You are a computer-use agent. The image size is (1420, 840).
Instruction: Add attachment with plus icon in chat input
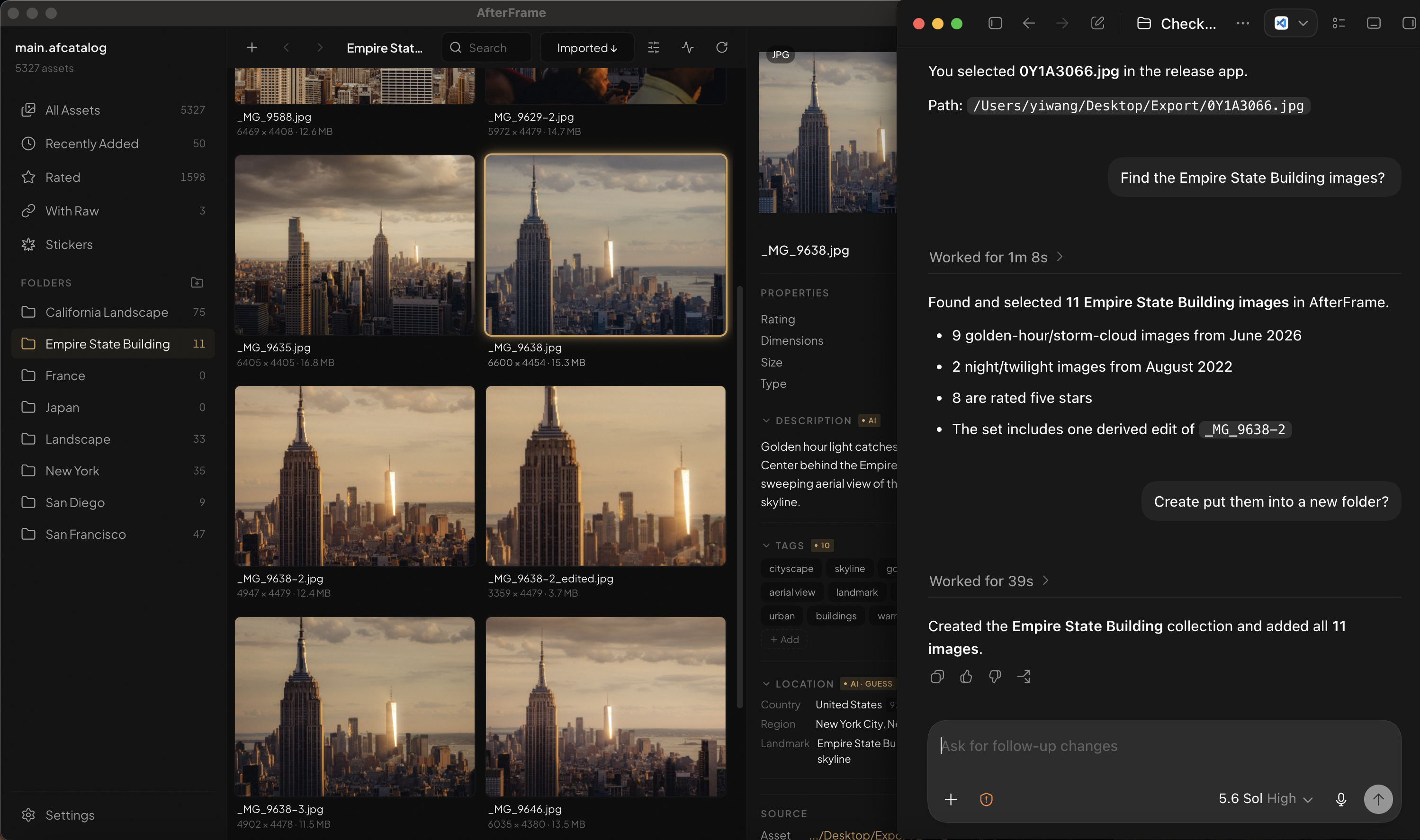(951, 799)
